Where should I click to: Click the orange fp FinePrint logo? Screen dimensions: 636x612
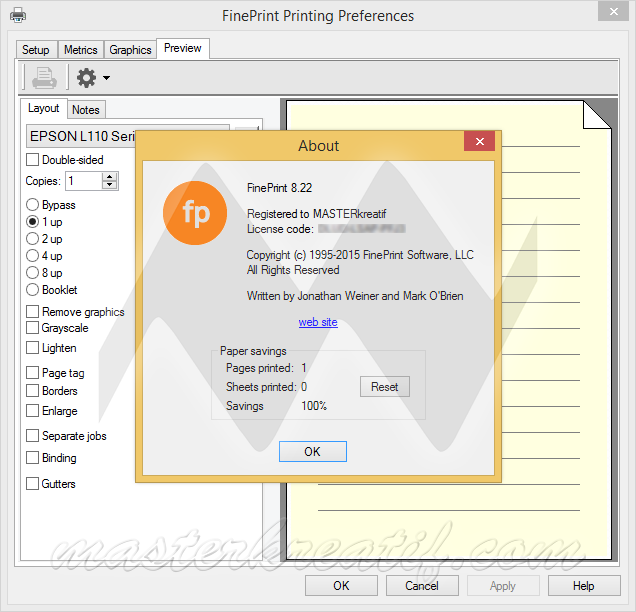(x=195, y=213)
